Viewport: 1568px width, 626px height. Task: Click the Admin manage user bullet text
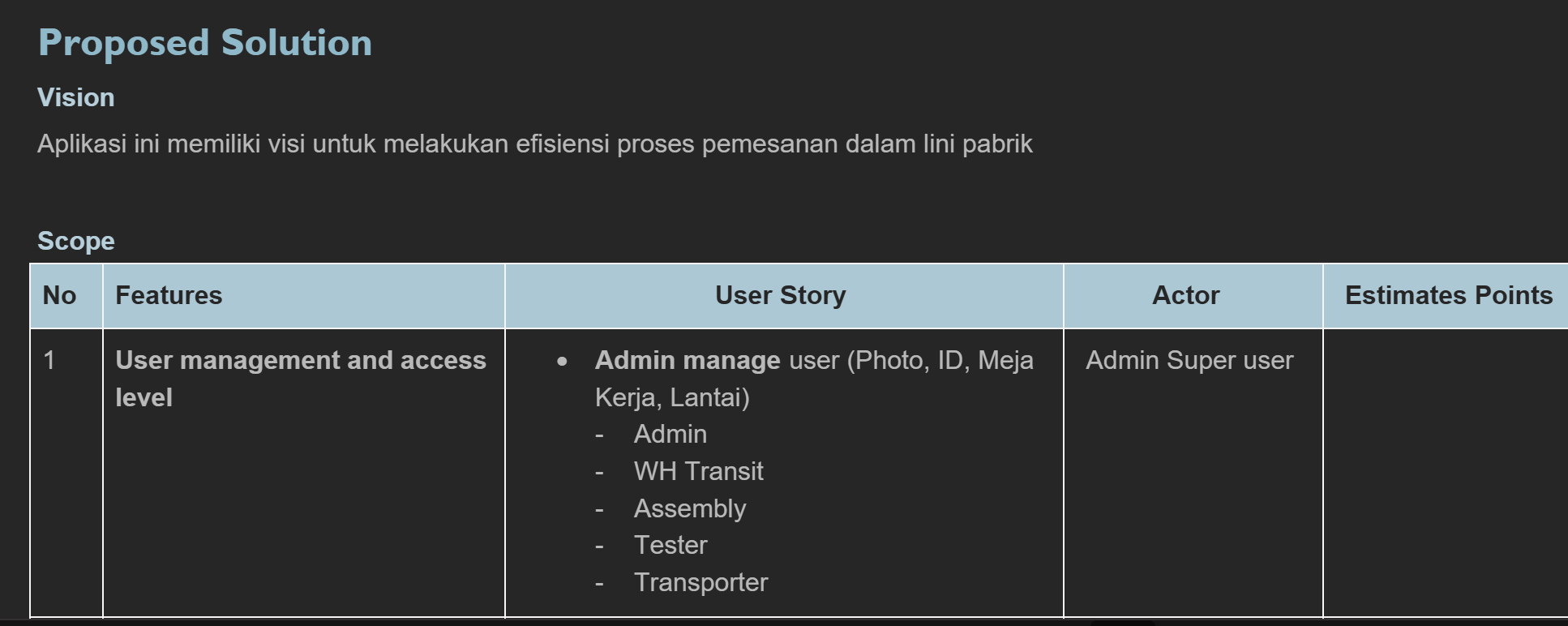(x=814, y=379)
